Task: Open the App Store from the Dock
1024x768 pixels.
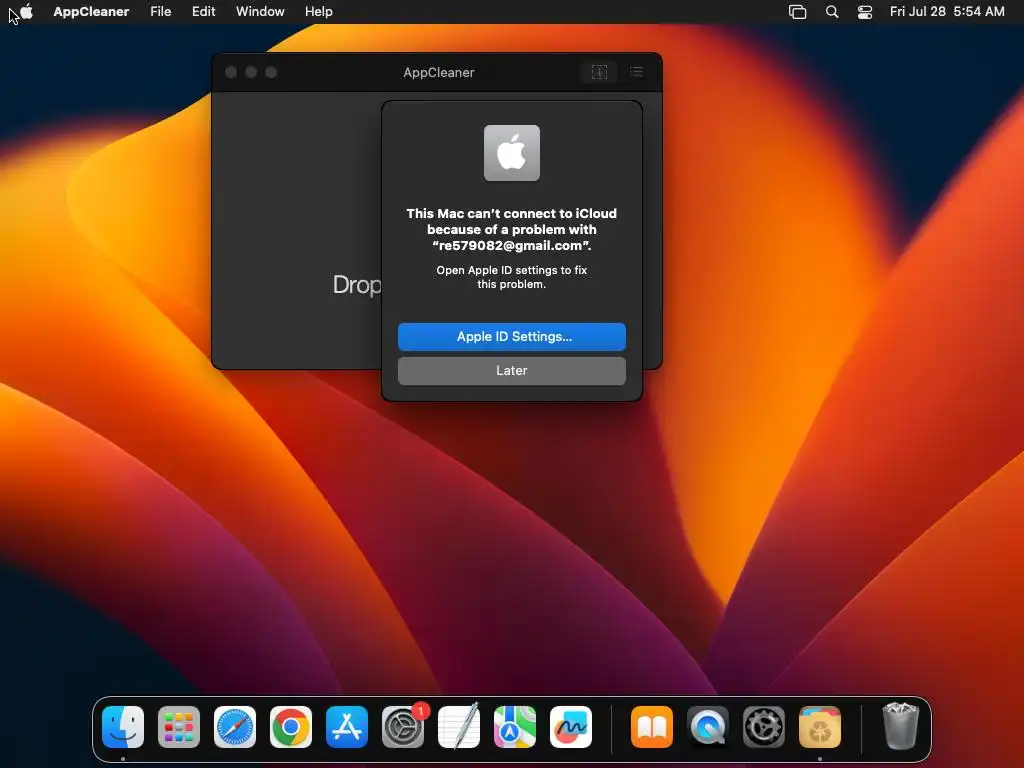Action: click(x=347, y=727)
